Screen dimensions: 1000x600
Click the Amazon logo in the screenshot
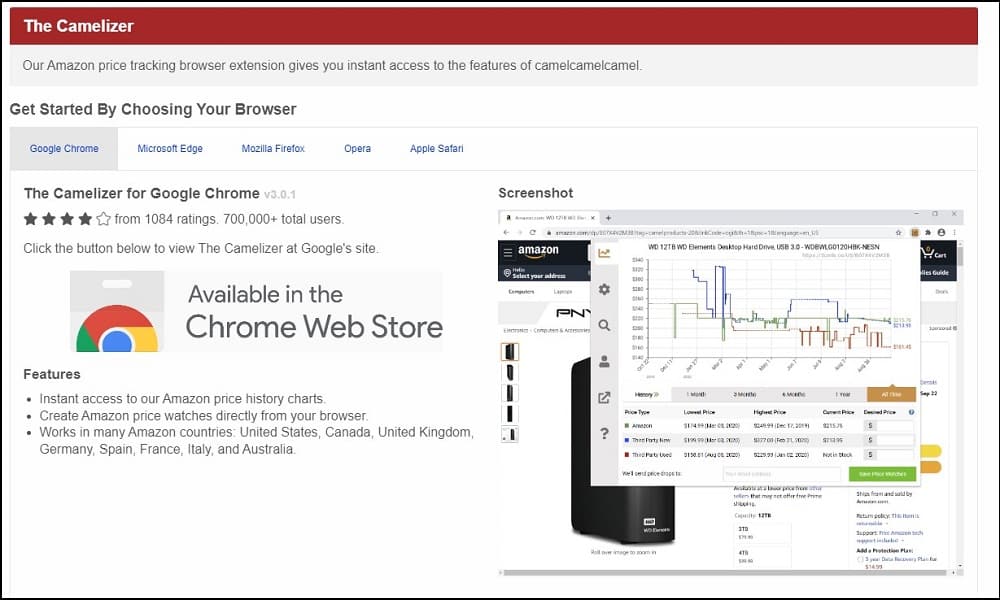[x=538, y=251]
